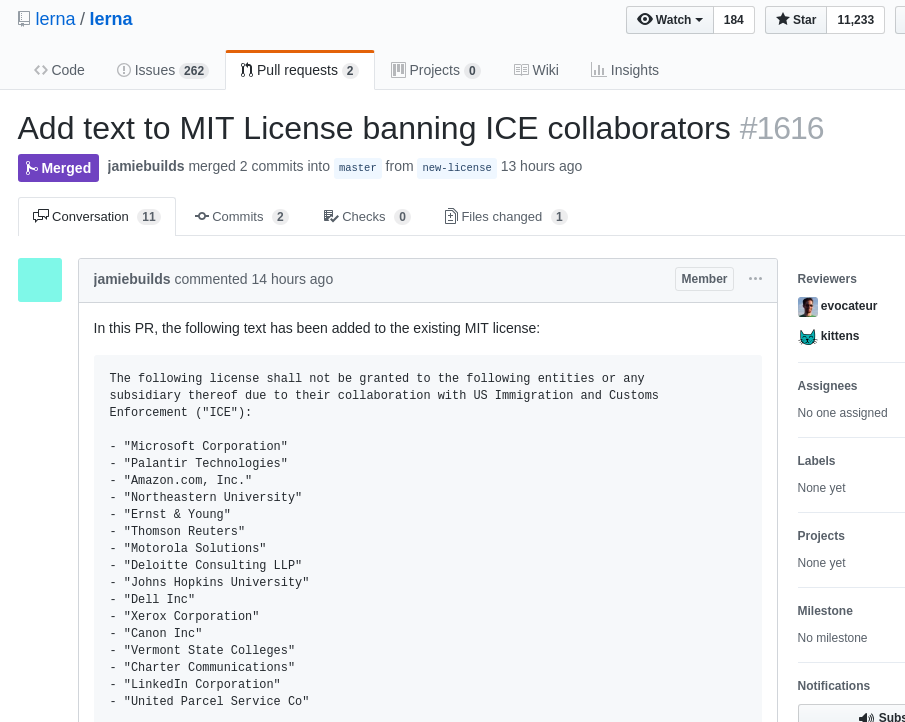
Task: Click the pull request icon in tab
Action: point(246,70)
